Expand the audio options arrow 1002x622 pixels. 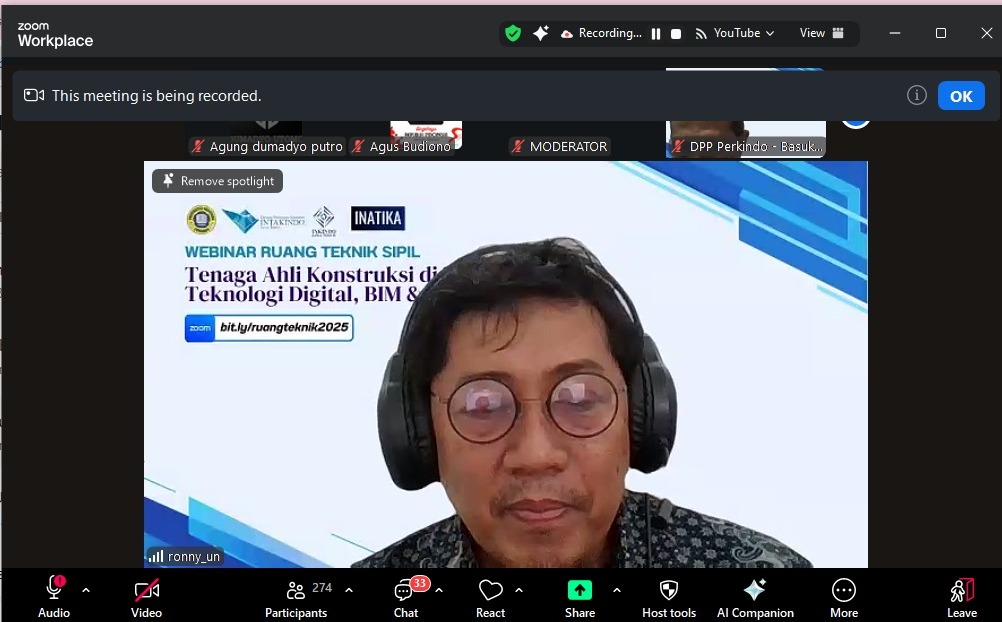86,590
